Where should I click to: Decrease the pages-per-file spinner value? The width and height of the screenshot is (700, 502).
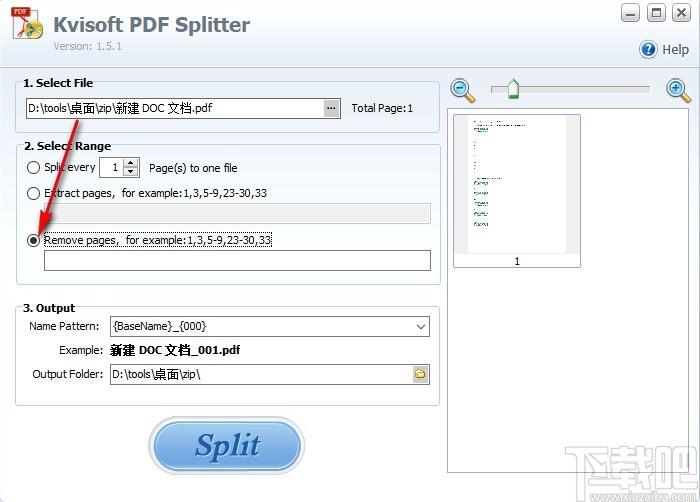(x=132, y=172)
